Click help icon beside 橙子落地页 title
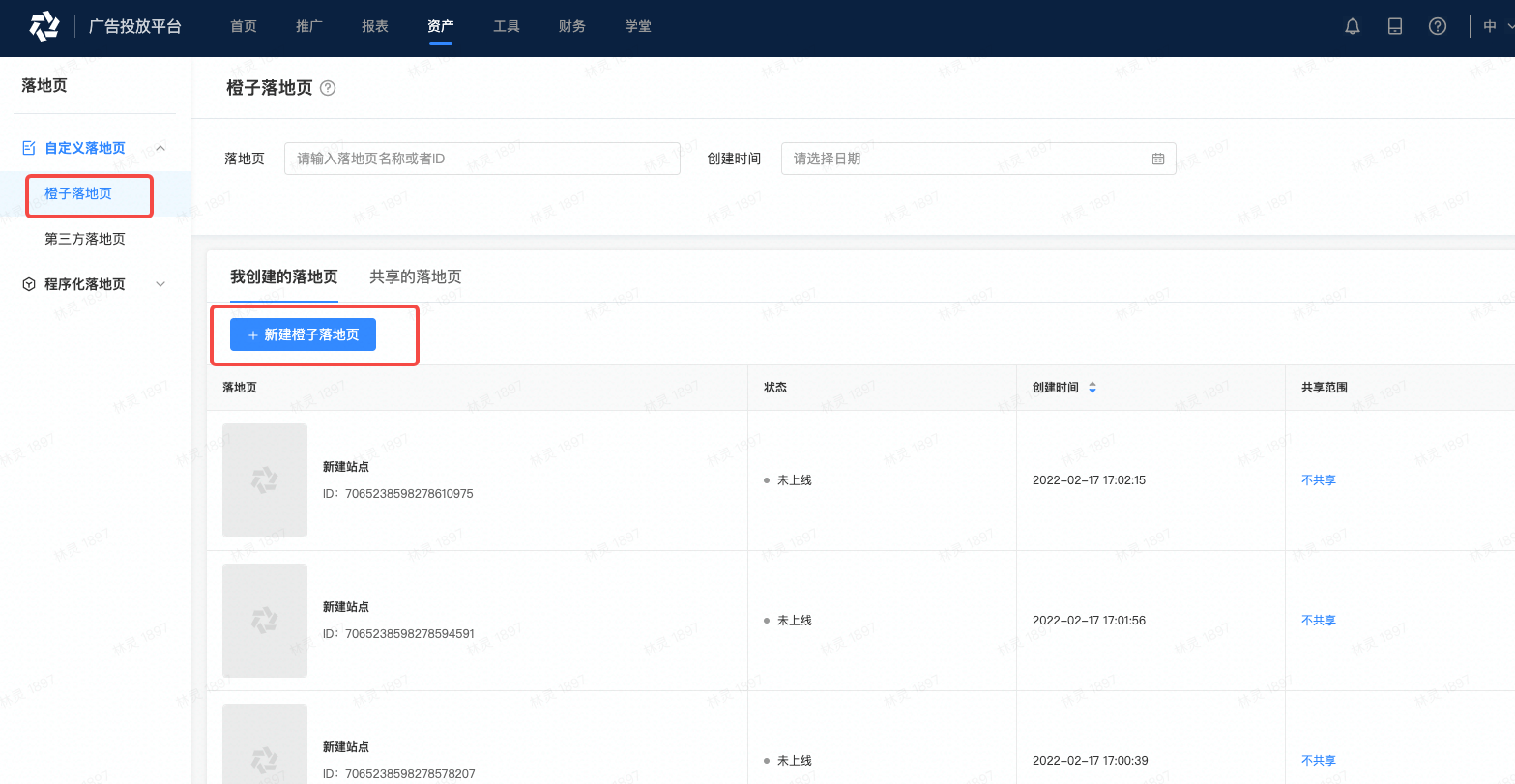This screenshot has height=784, width=1515. coord(328,88)
